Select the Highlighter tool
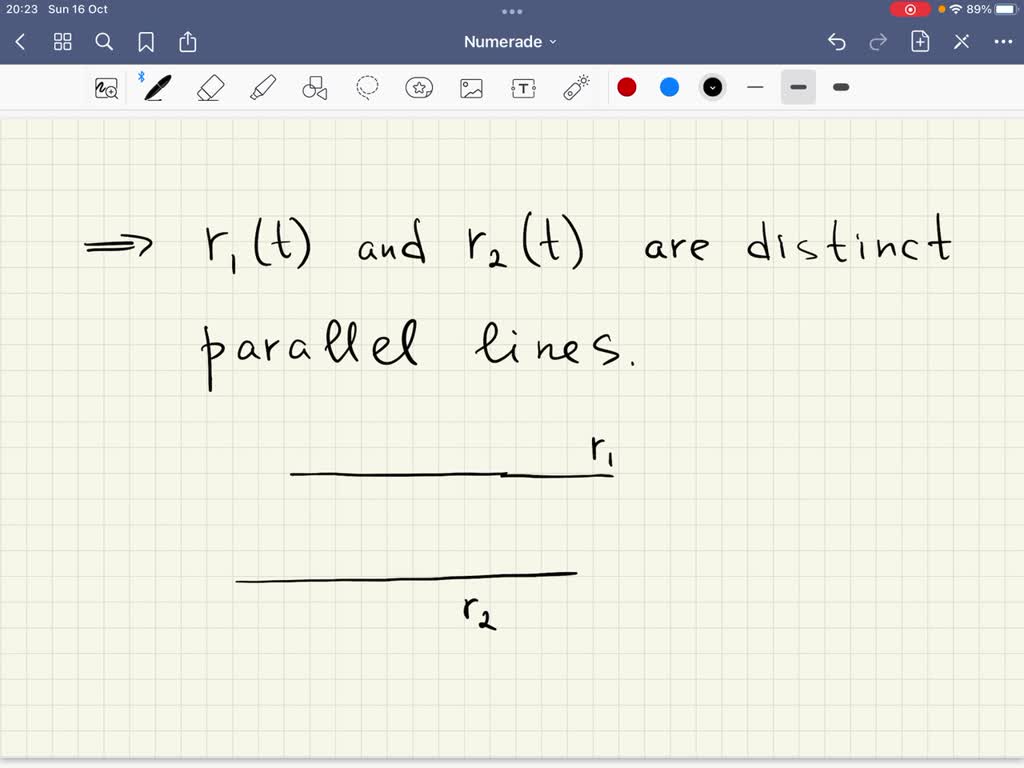This screenshot has height=768, width=1024. (263, 88)
